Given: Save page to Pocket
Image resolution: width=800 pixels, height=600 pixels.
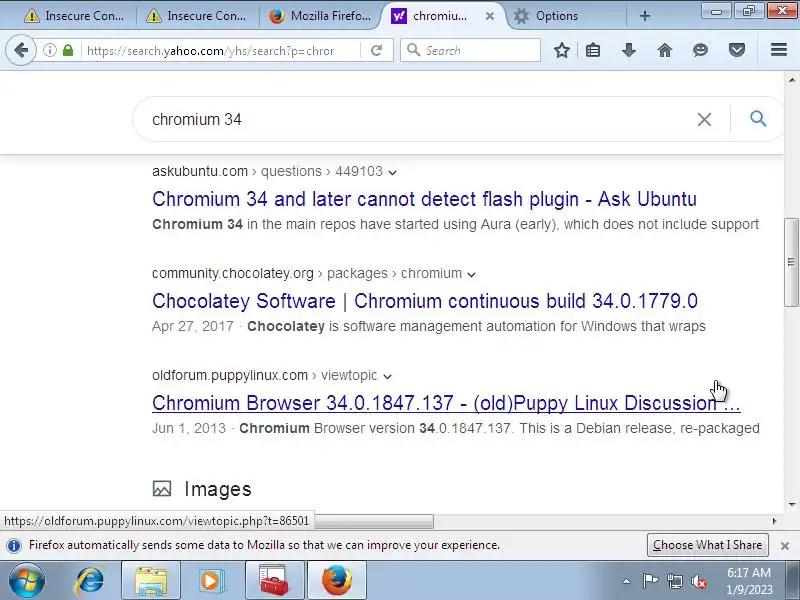Looking at the screenshot, I should pyautogui.click(x=737, y=50).
